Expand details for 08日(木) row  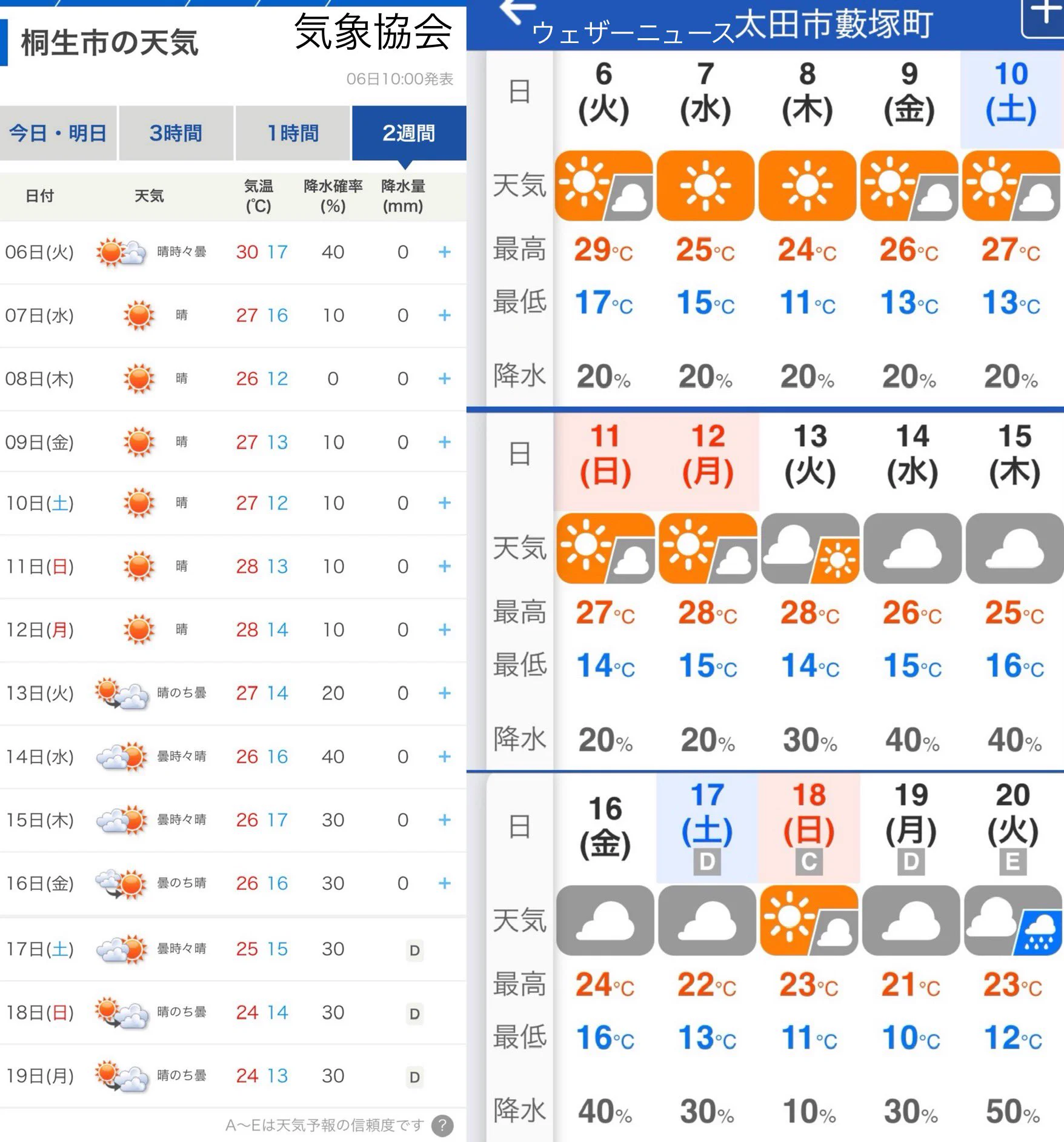[445, 379]
